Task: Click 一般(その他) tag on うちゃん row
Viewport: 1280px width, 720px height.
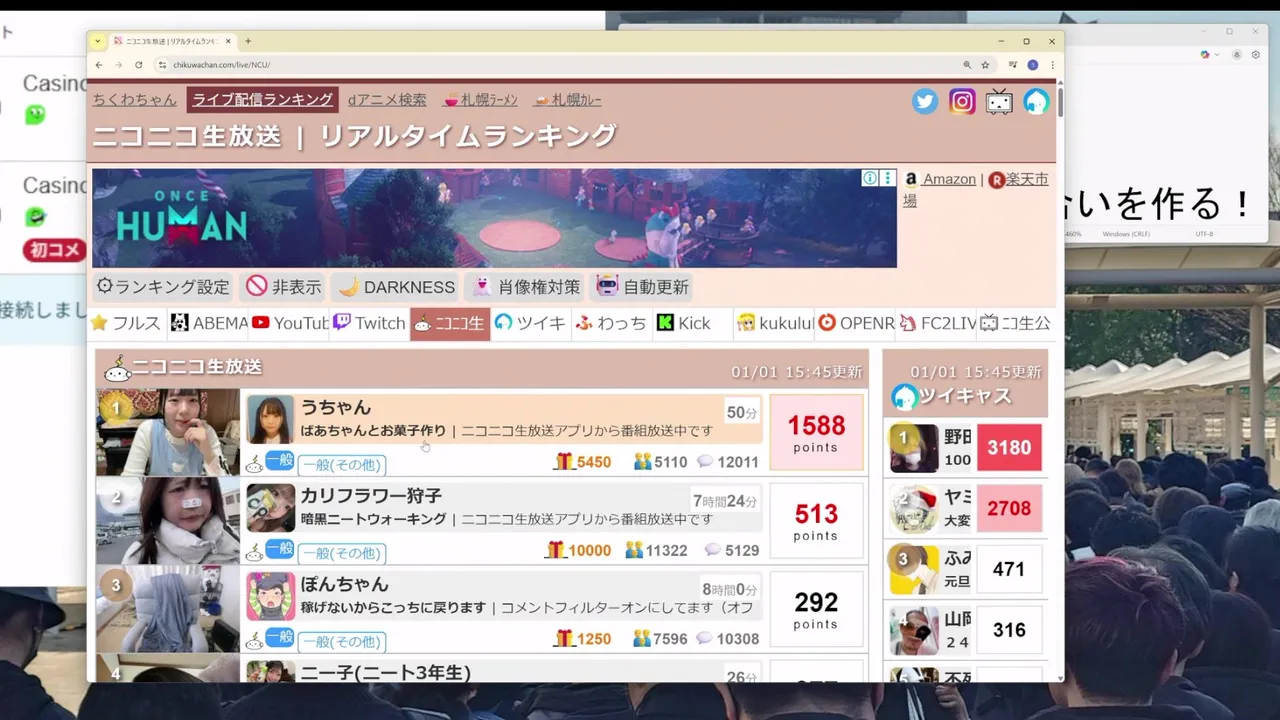Action: coord(342,465)
